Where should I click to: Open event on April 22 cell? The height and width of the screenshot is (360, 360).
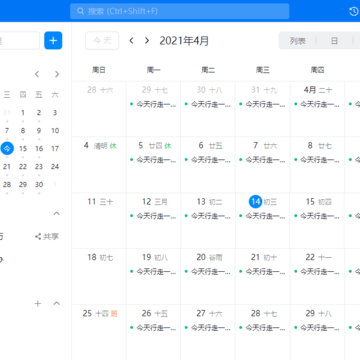click(x=317, y=272)
